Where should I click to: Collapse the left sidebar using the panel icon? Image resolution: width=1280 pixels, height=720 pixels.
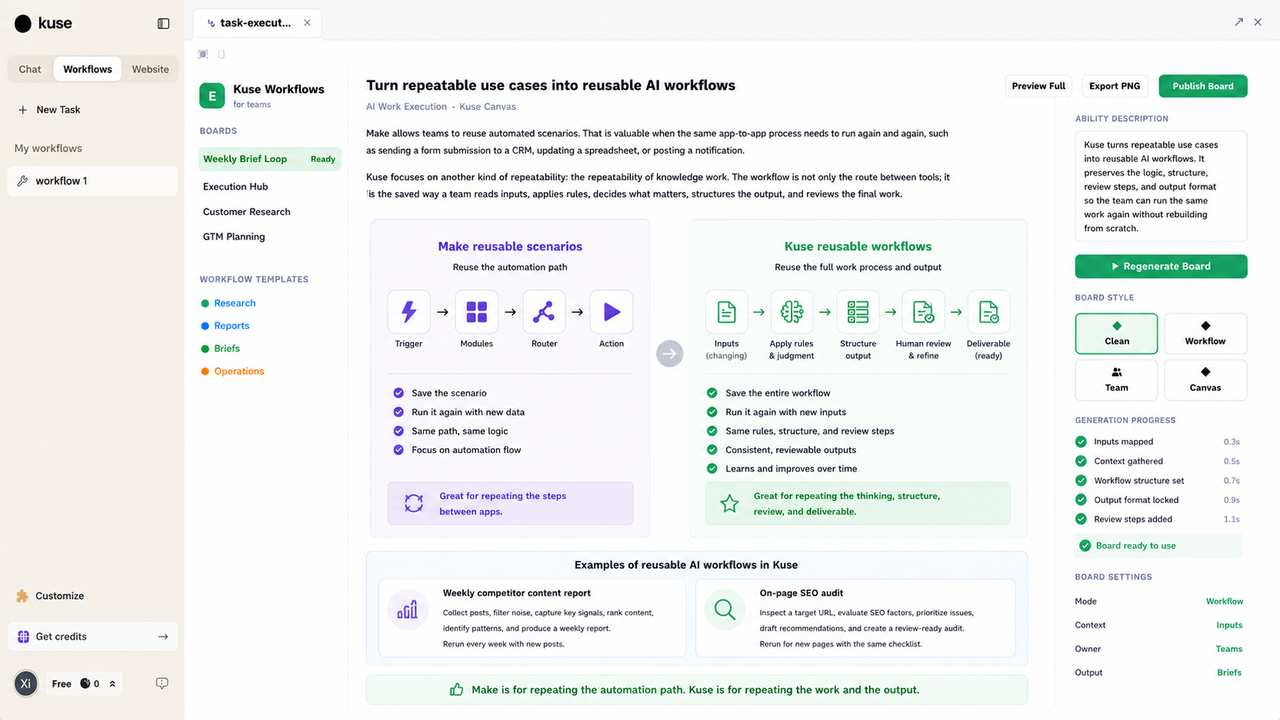pyautogui.click(x=164, y=23)
